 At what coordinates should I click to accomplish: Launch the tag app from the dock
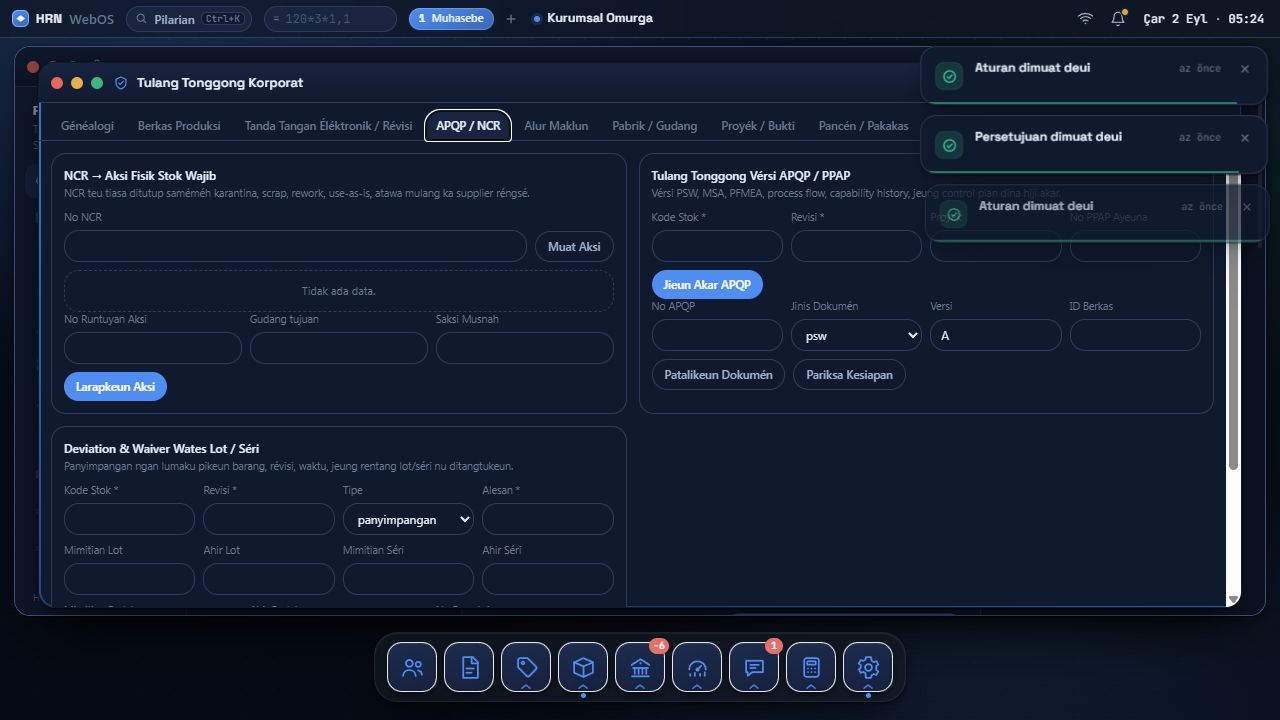tap(526, 667)
